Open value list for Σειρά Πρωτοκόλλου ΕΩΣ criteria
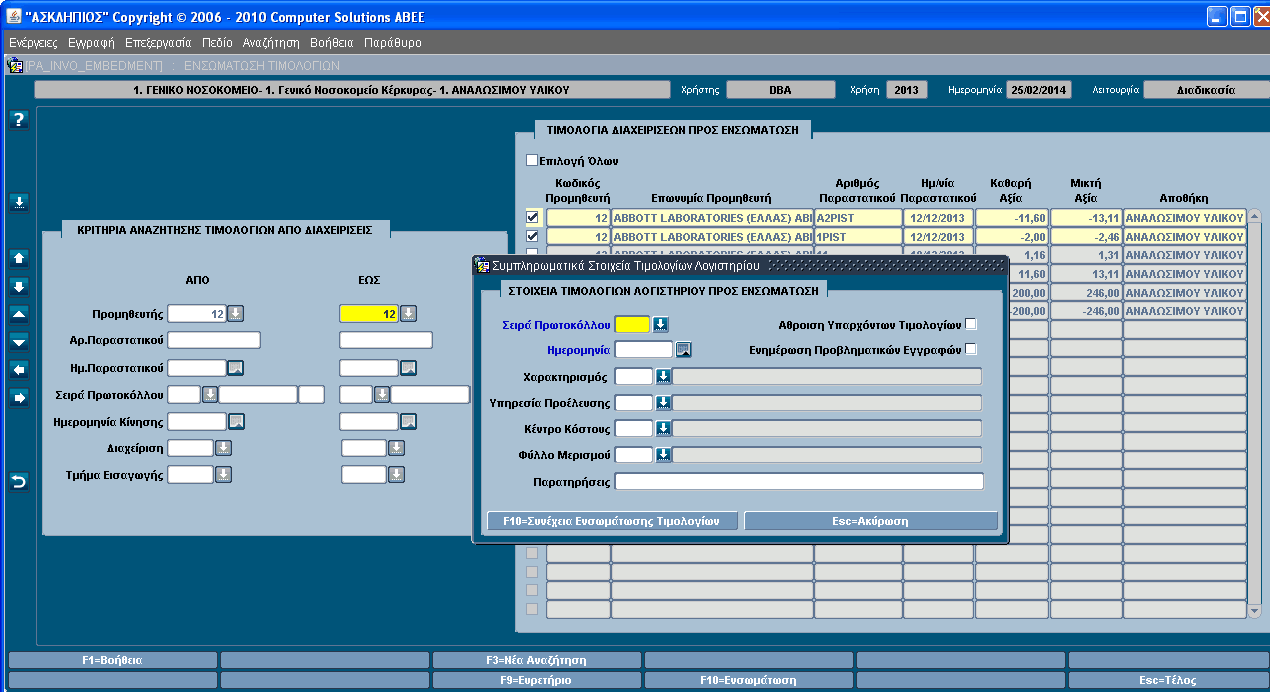Screen dimensions: 1270x692 (x=382, y=395)
